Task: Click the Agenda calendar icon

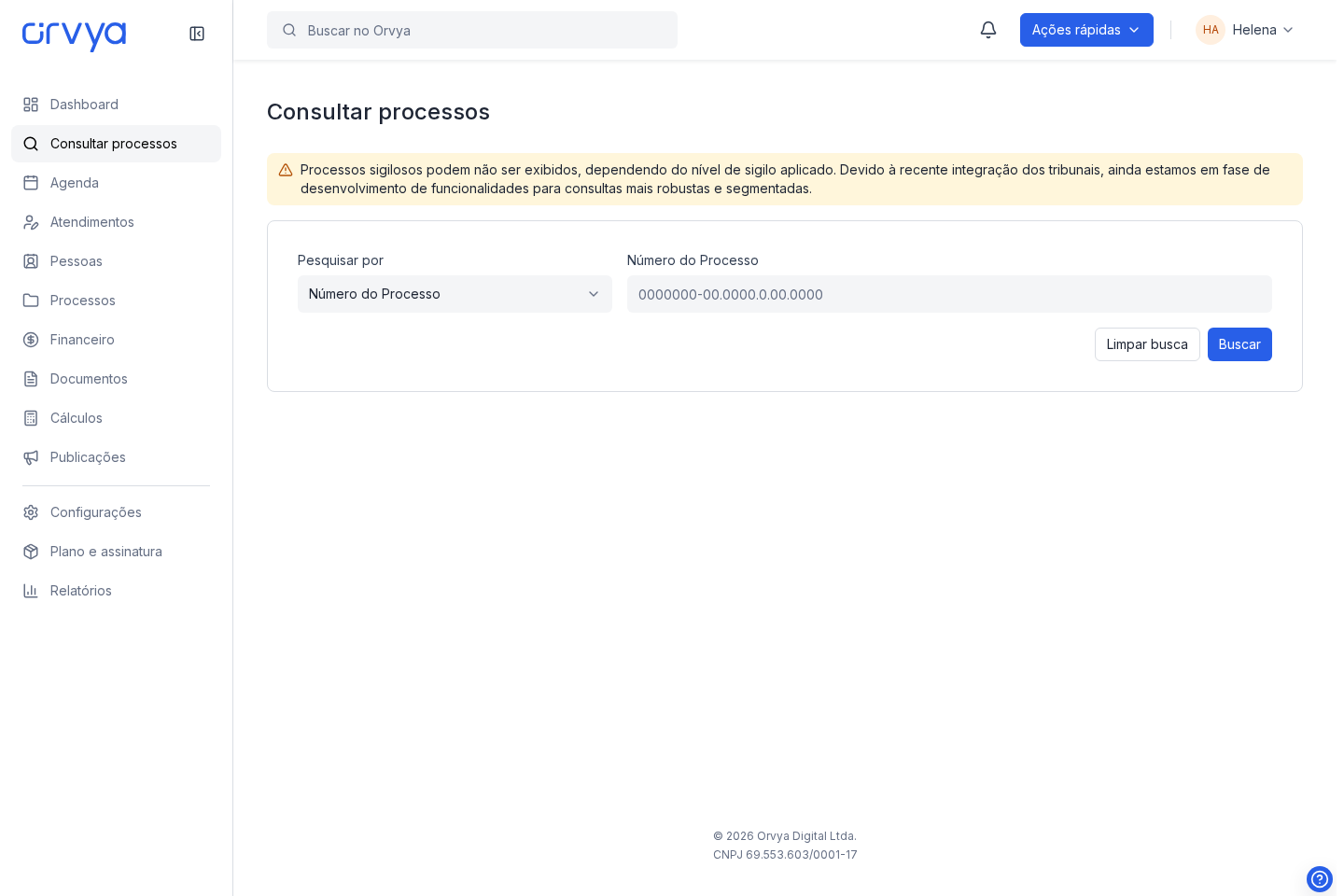Action: click(31, 183)
